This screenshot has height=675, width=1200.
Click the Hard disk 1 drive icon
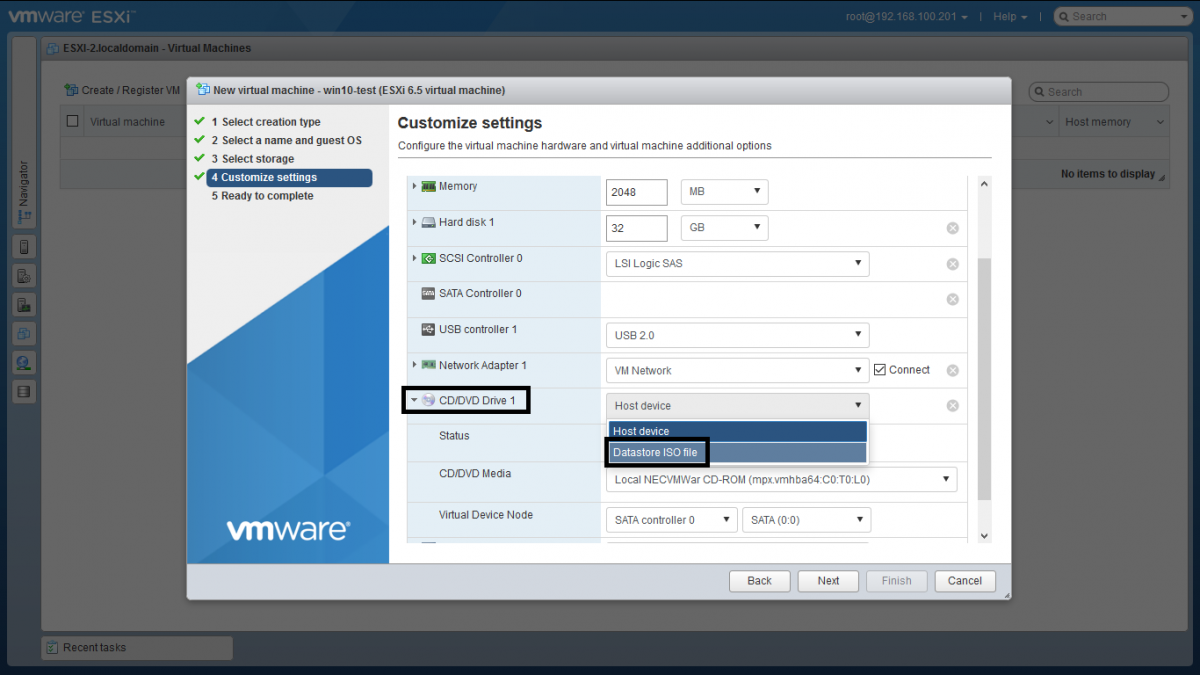pos(428,222)
